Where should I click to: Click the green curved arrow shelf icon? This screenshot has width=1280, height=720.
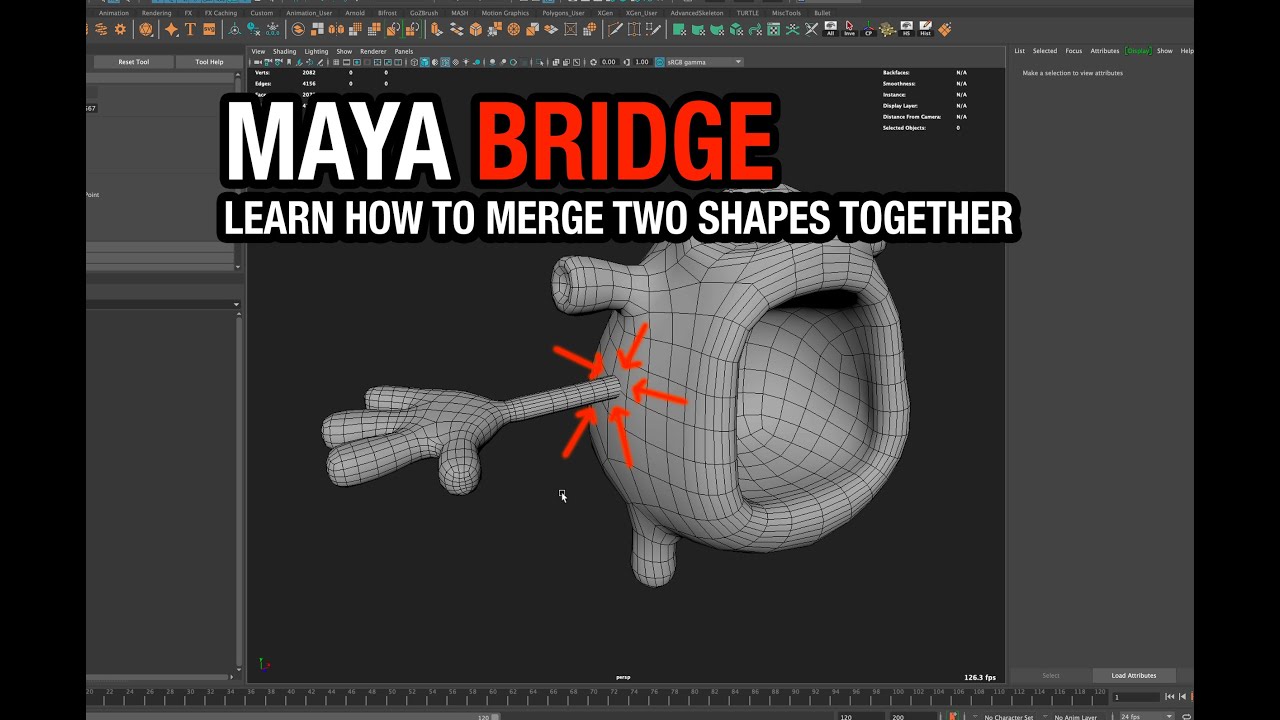[754, 29]
